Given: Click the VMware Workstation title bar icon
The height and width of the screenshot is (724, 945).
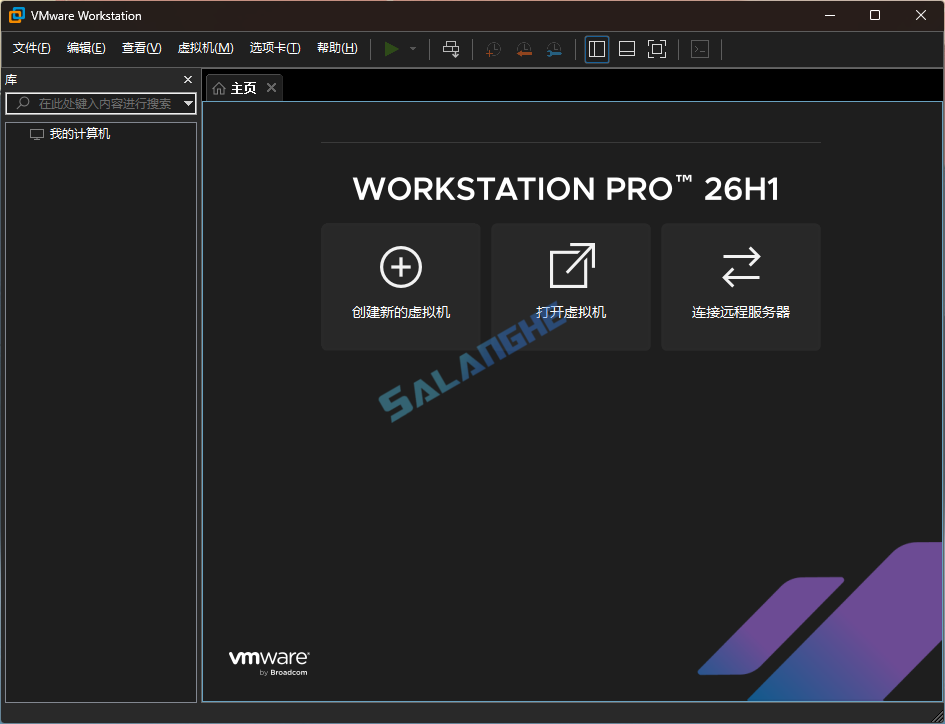Looking at the screenshot, I should [16, 16].
